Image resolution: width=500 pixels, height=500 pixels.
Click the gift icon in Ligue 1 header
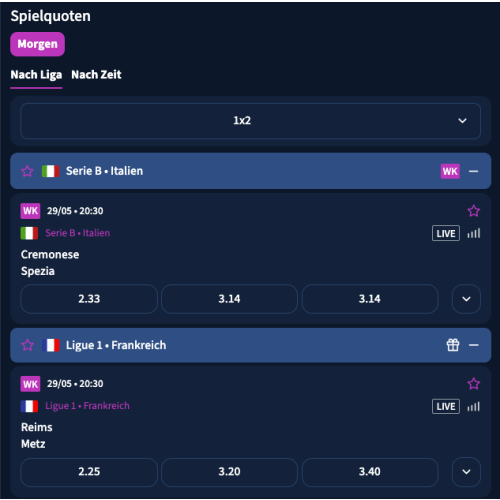tap(453, 345)
